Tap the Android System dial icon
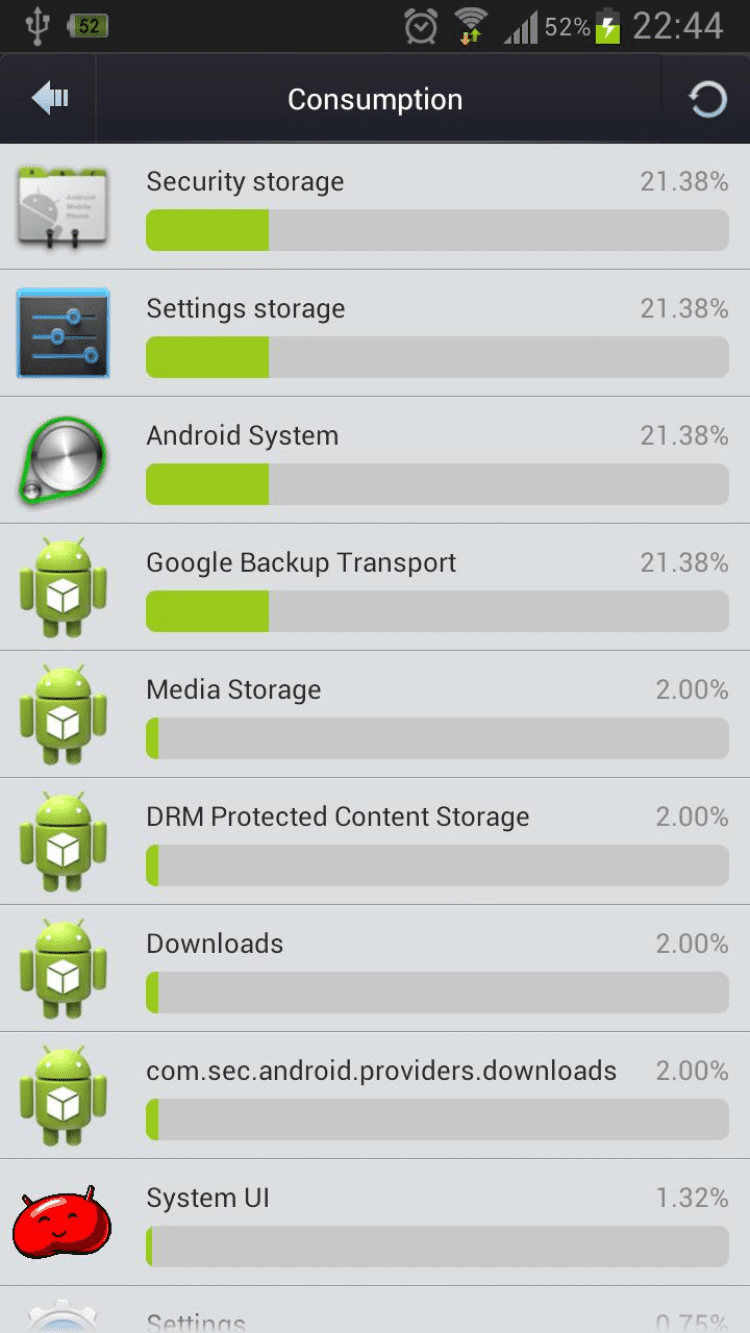 pyautogui.click(x=62, y=461)
